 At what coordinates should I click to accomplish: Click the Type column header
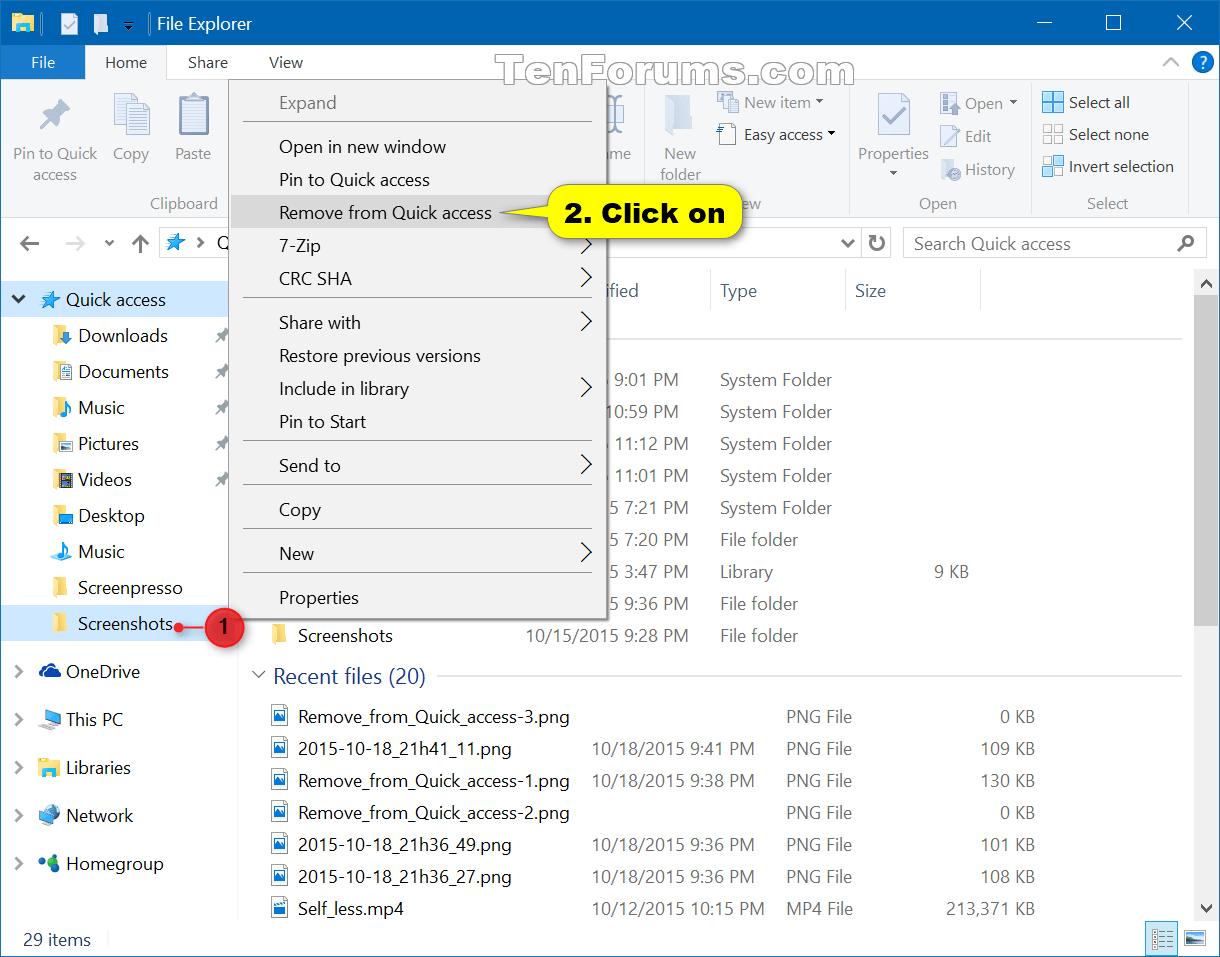777,291
